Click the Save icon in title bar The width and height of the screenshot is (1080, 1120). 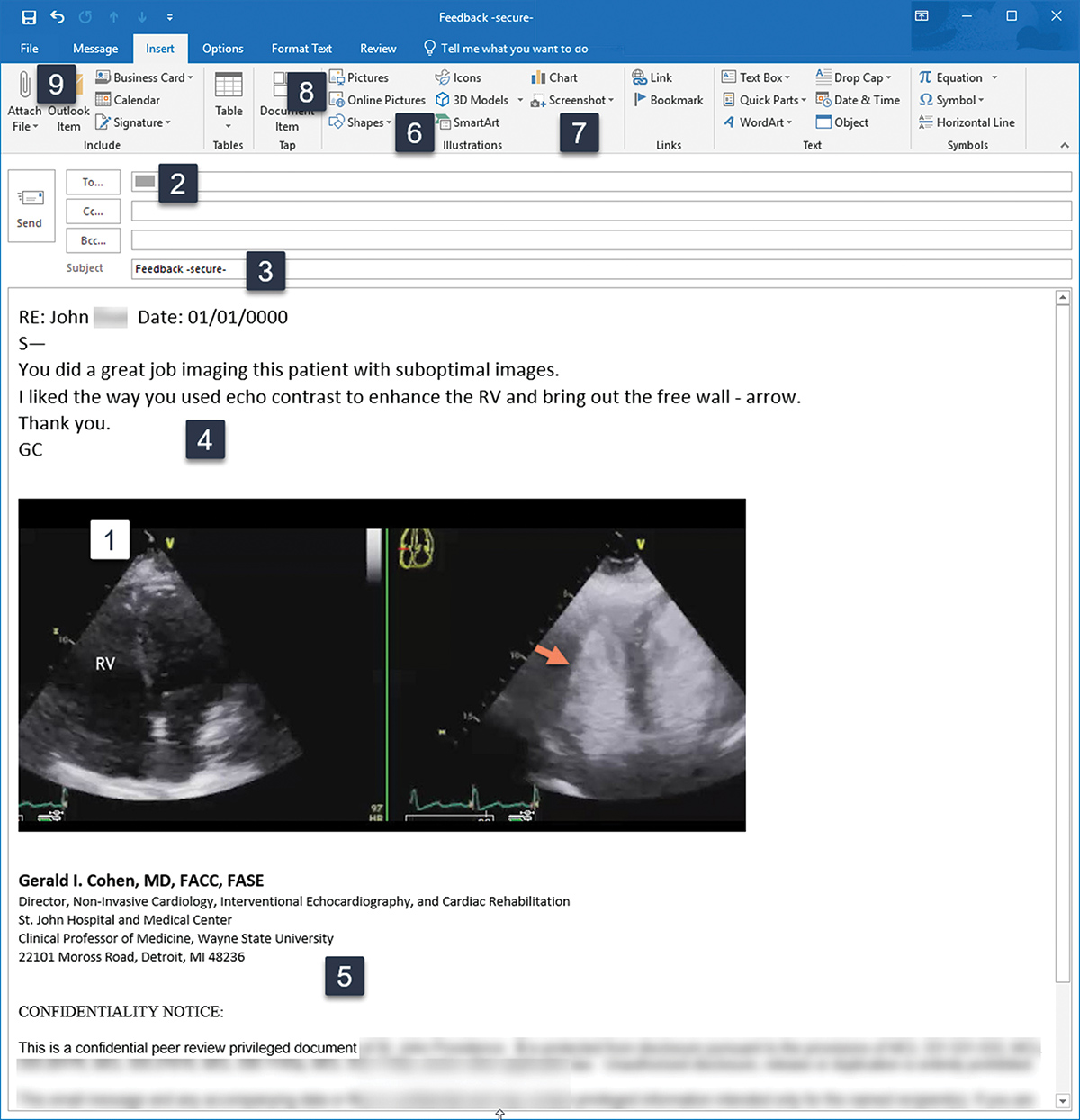pyautogui.click(x=29, y=17)
